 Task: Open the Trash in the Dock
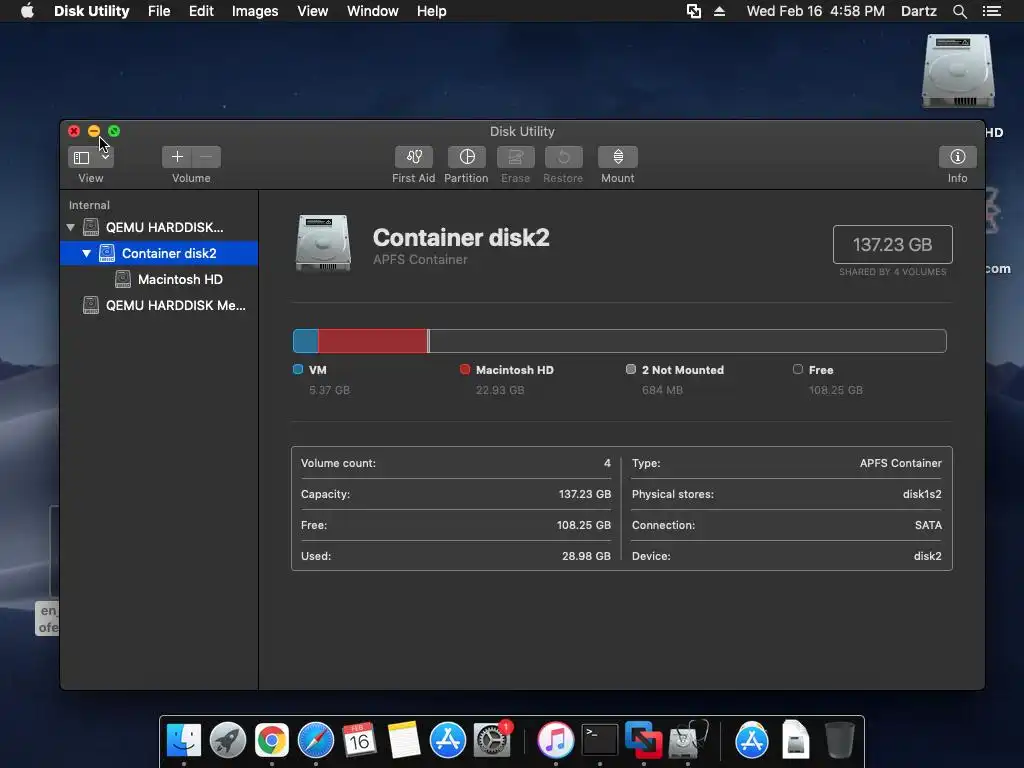839,740
